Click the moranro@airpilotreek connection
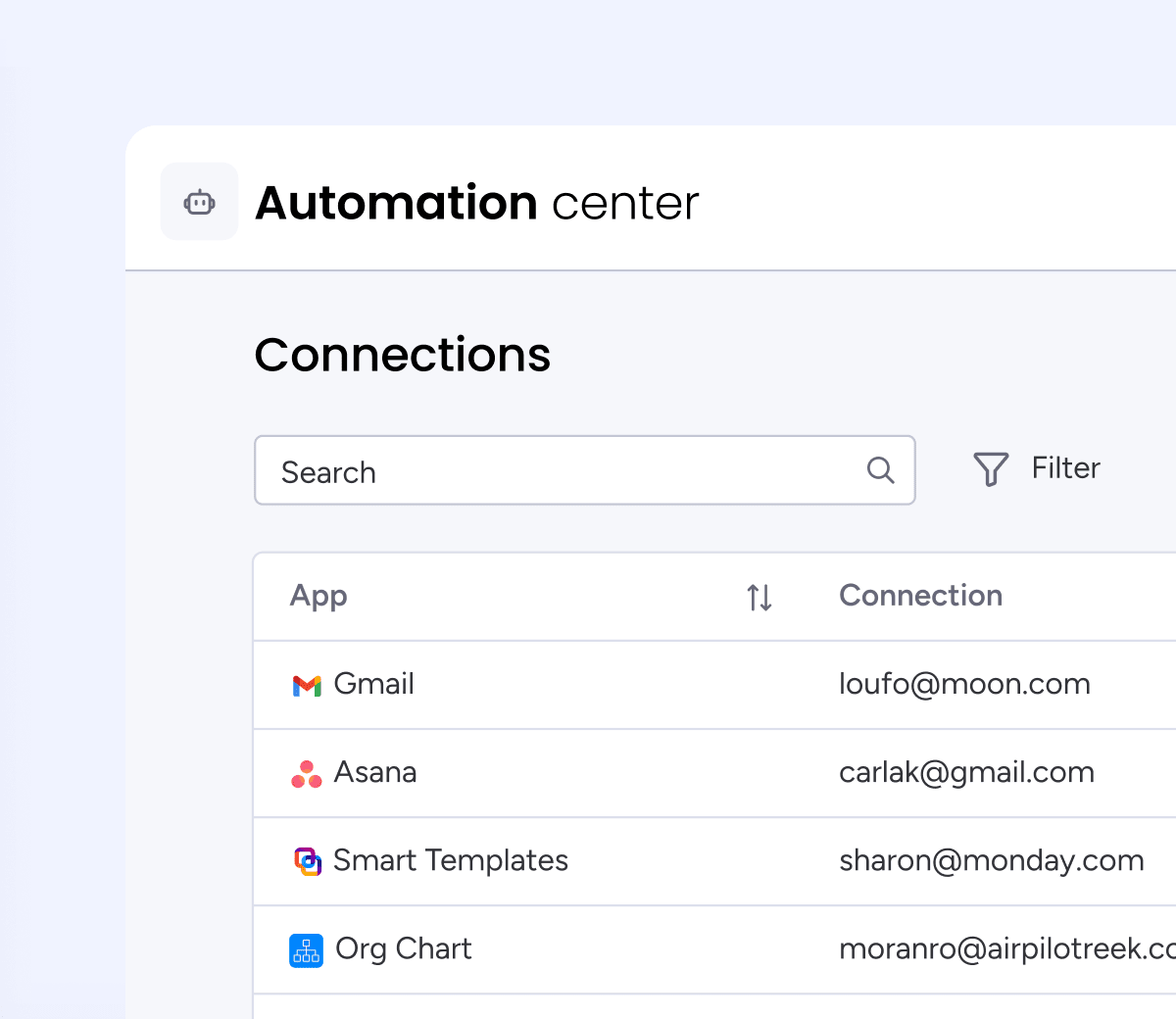Image resolution: width=1176 pixels, height=1019 pixels. 1007,948
